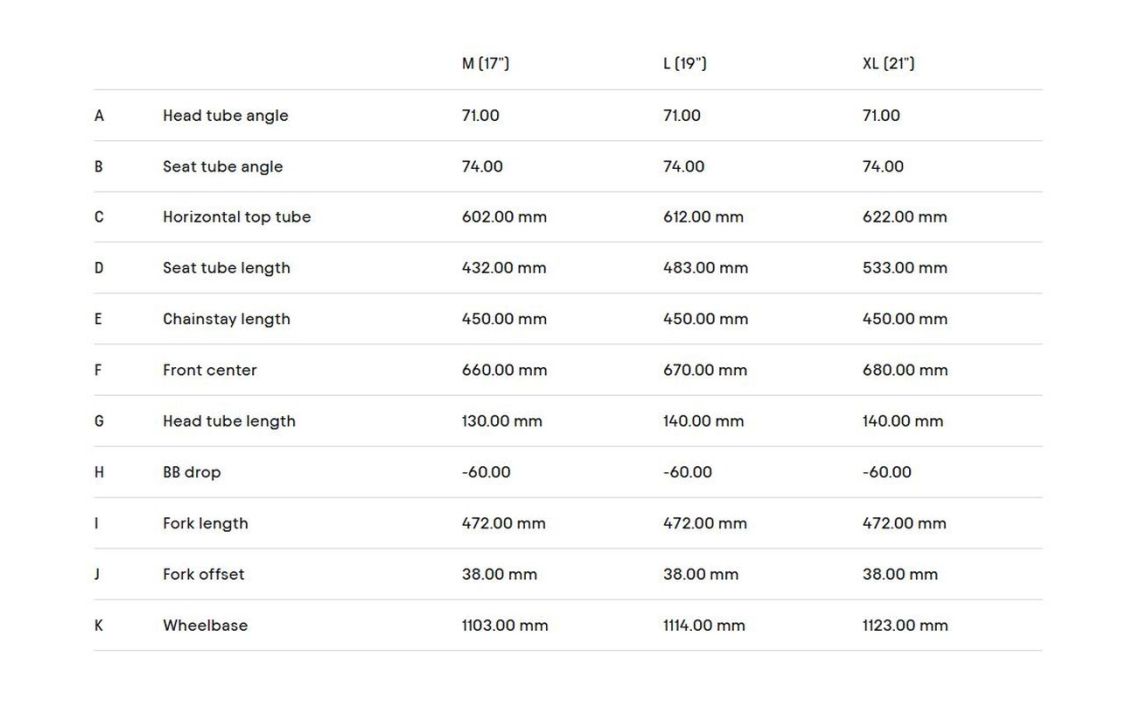The height and width of the screenshot is (709, 1134).
Task: Select the 483.00 mm seat tube value
Action: 705,268
